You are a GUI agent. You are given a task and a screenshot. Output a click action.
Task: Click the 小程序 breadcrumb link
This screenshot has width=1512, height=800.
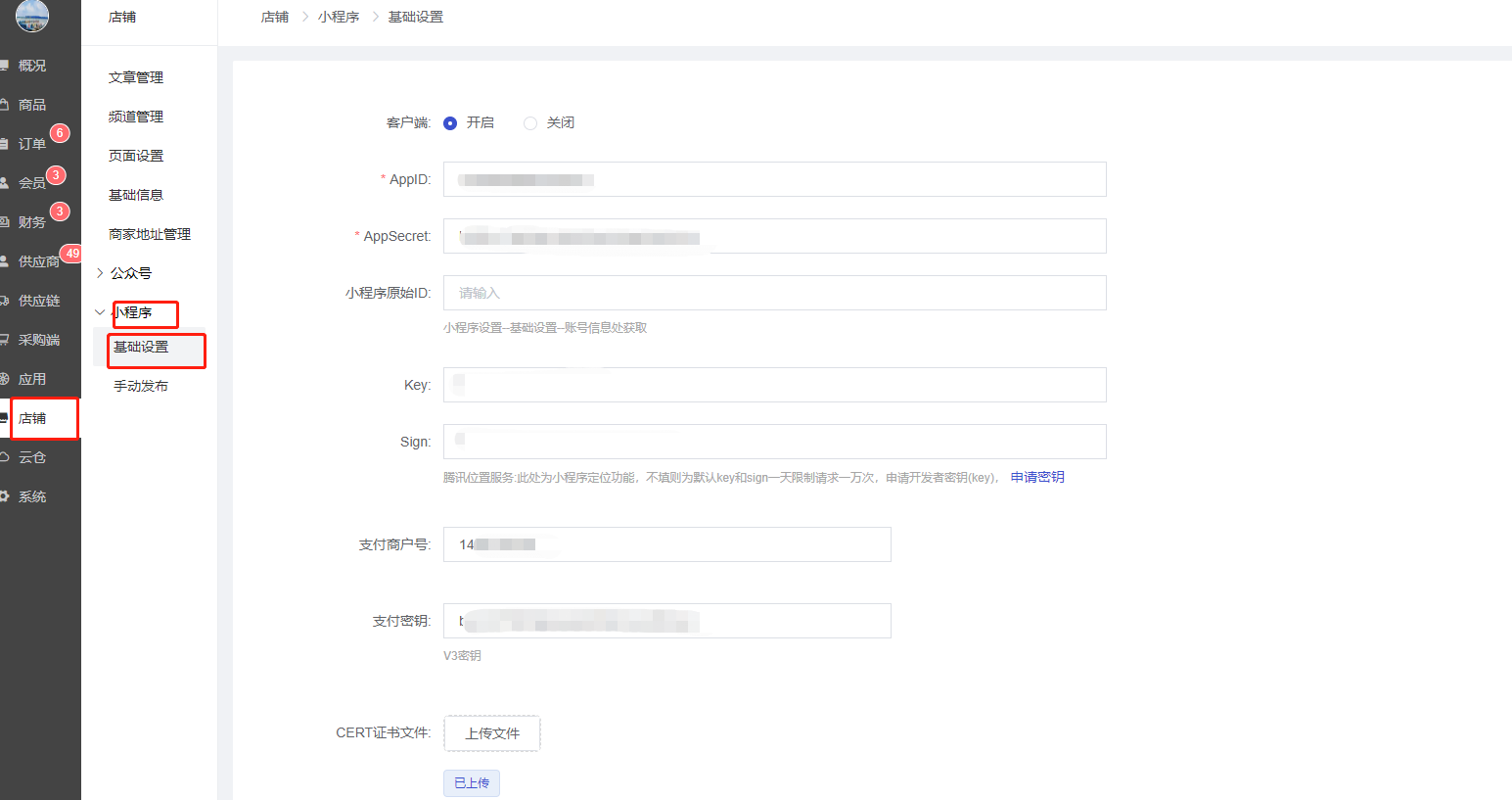point(339,17)
